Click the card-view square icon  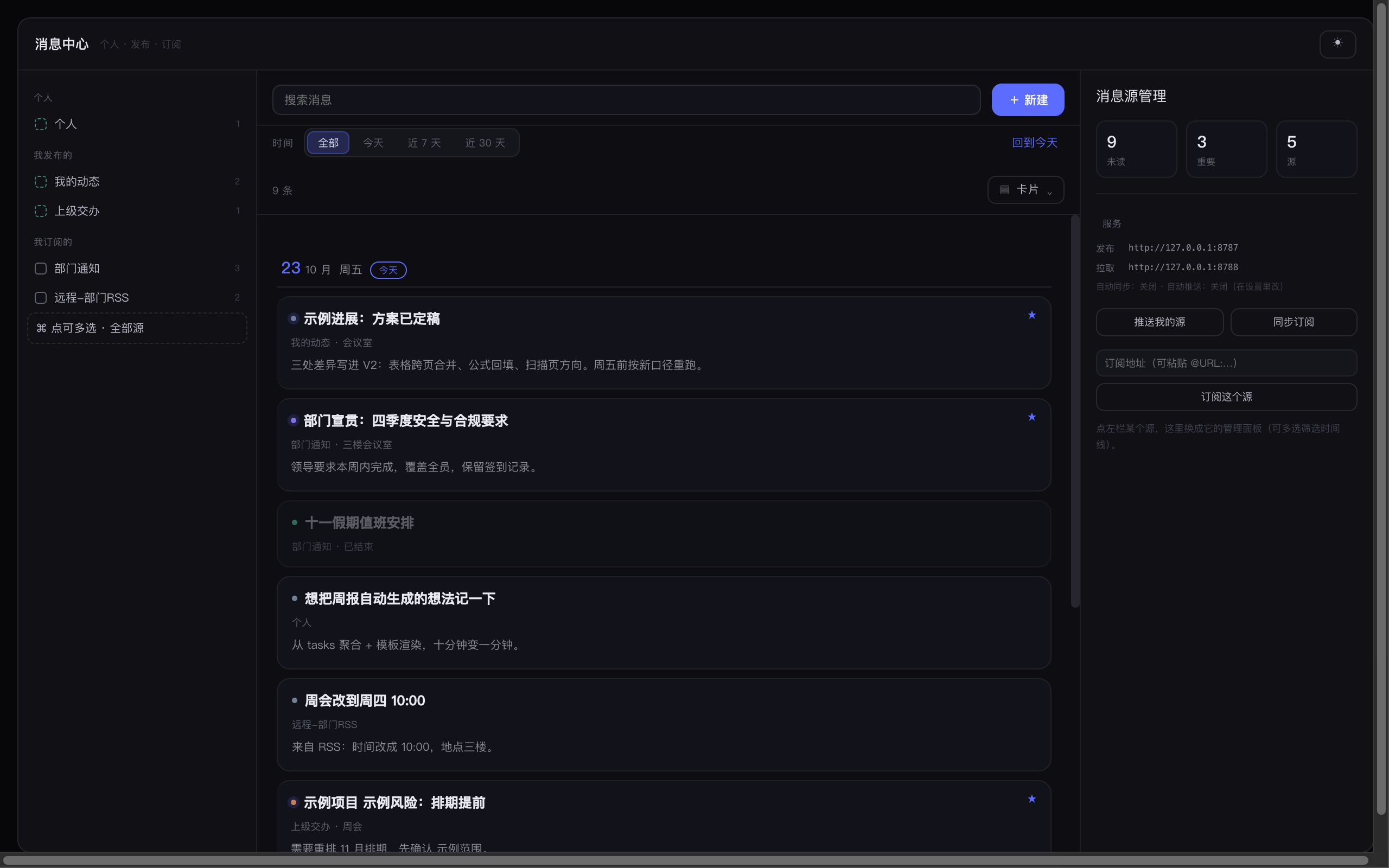point(1004,190)
